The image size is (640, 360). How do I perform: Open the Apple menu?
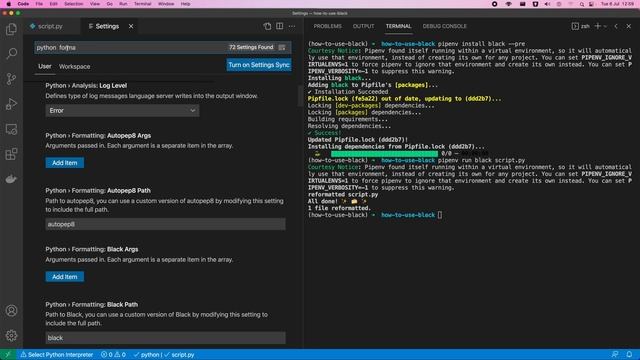pyautogui.click(x=8, y=4)
